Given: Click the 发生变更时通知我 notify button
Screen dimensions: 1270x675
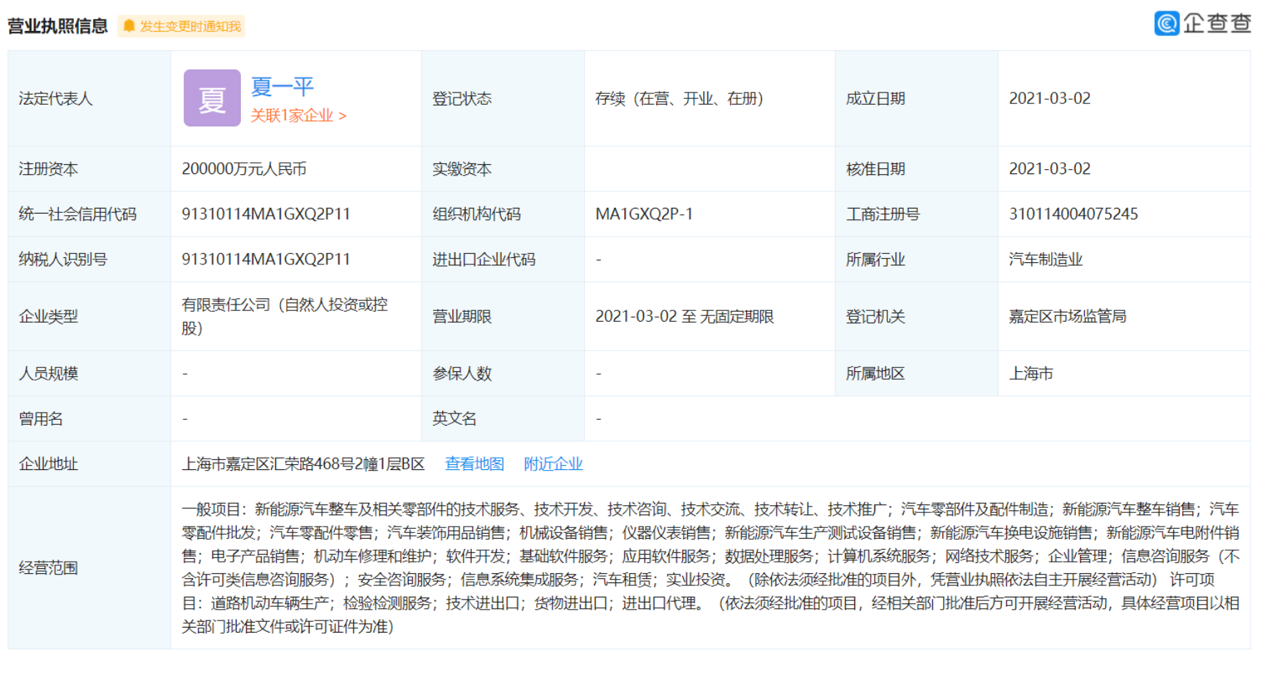Looking at the screenshot, I should click(190, 26).
